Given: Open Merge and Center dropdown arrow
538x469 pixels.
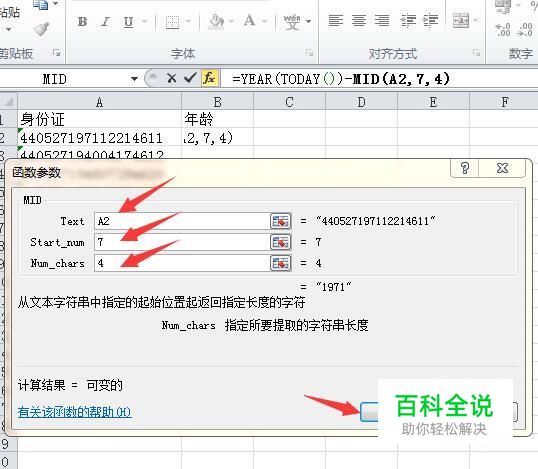Looking at the screenshot, I should [x=476, y=21].
